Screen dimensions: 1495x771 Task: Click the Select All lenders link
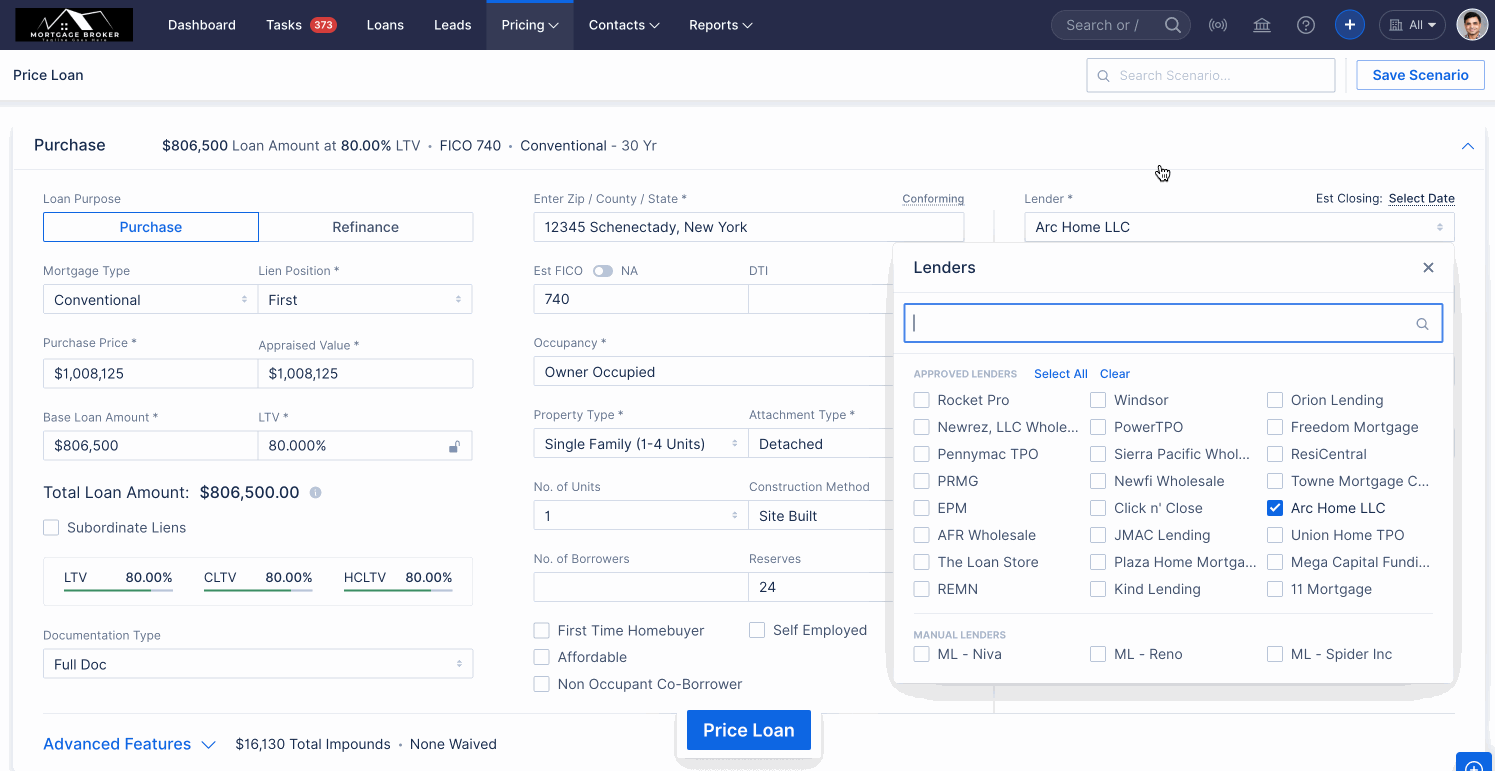tap(1061, 373)
